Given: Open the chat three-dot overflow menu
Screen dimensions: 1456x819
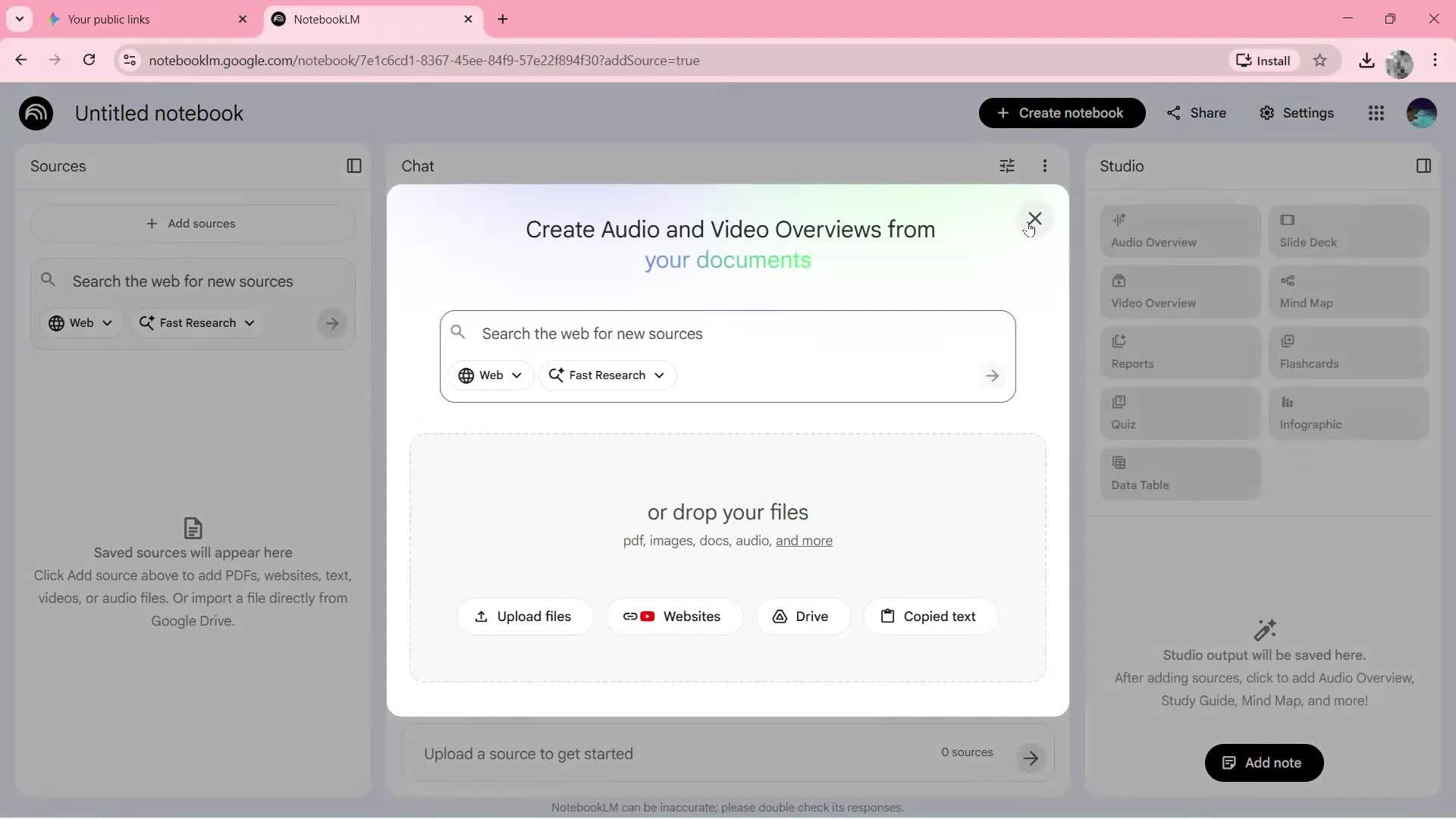Looking at the screenshot, I should (1045, 165).
